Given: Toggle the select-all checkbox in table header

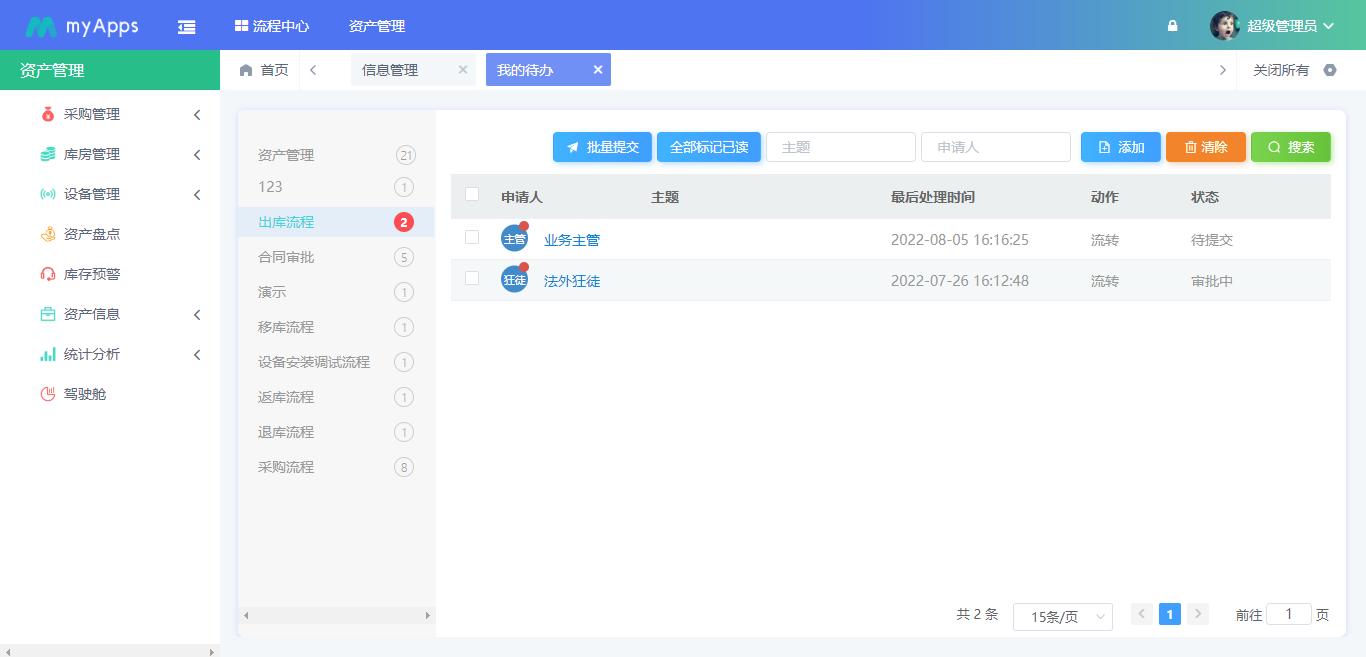Looking at the screenshot, I should (472, 195).
